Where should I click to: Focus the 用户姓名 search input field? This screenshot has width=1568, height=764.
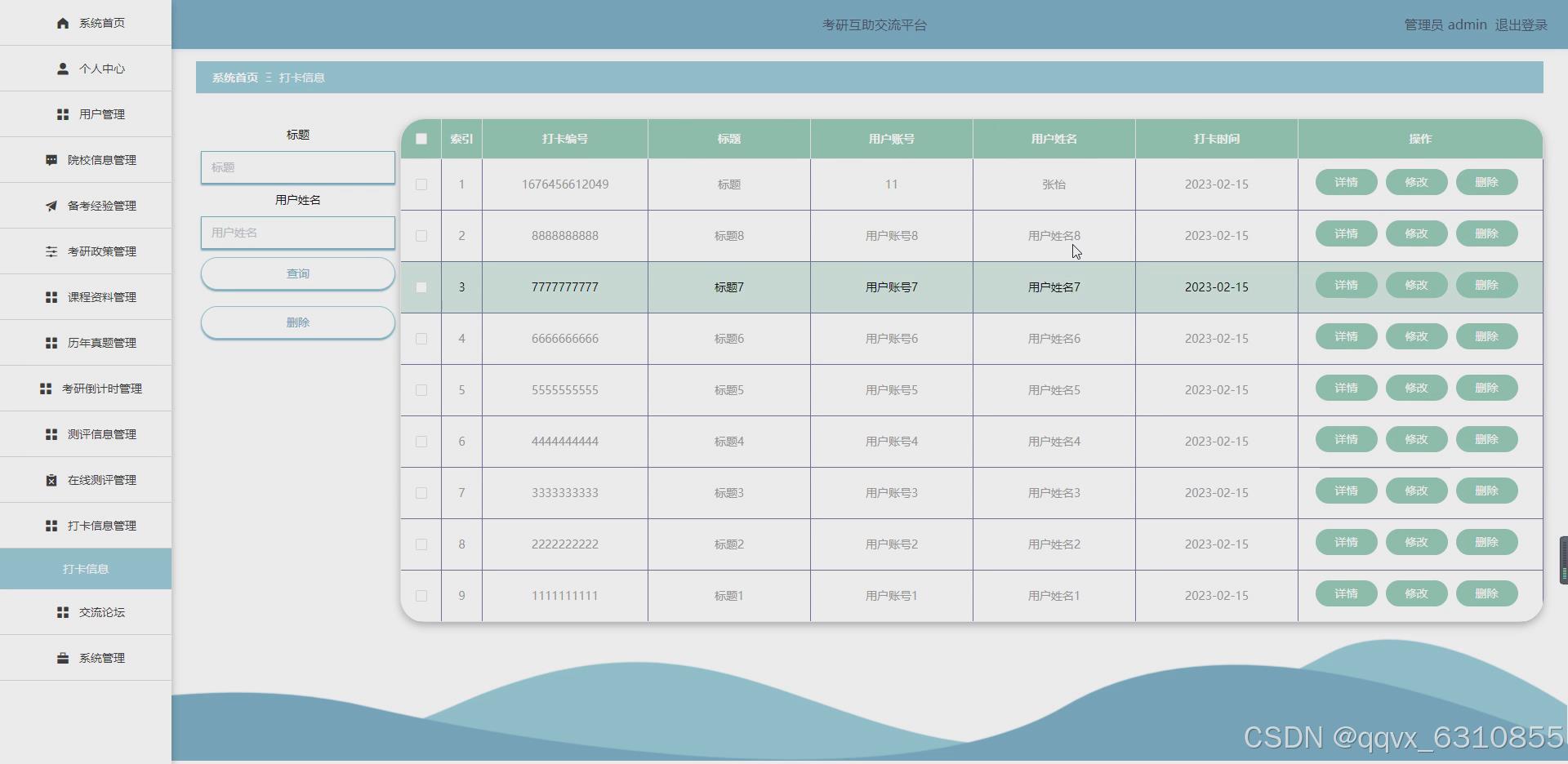tap(298, 233)
